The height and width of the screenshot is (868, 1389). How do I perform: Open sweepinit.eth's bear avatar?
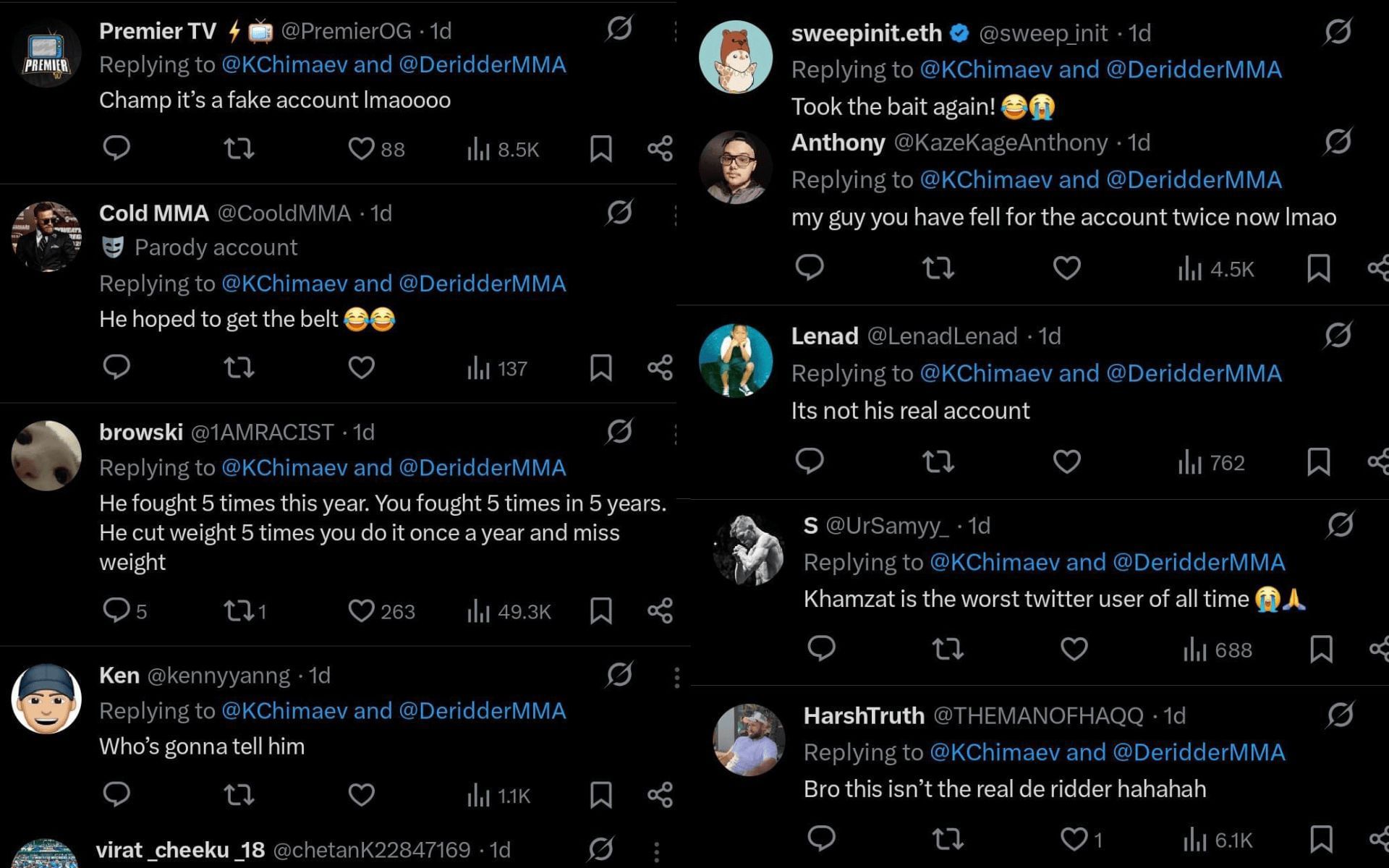click(736, 56)
